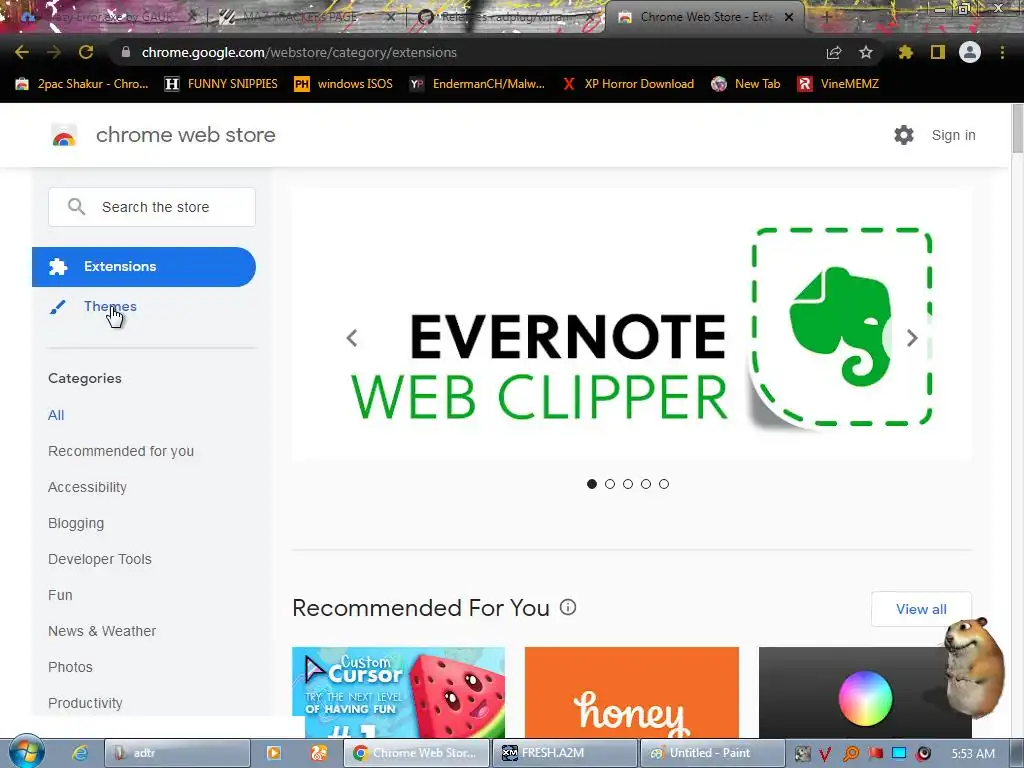Viewport: 1024px width, 768px height.
Task: Open the 2pac Shakur bookmark
Action: pyautogui.click(x=82, y=84)
